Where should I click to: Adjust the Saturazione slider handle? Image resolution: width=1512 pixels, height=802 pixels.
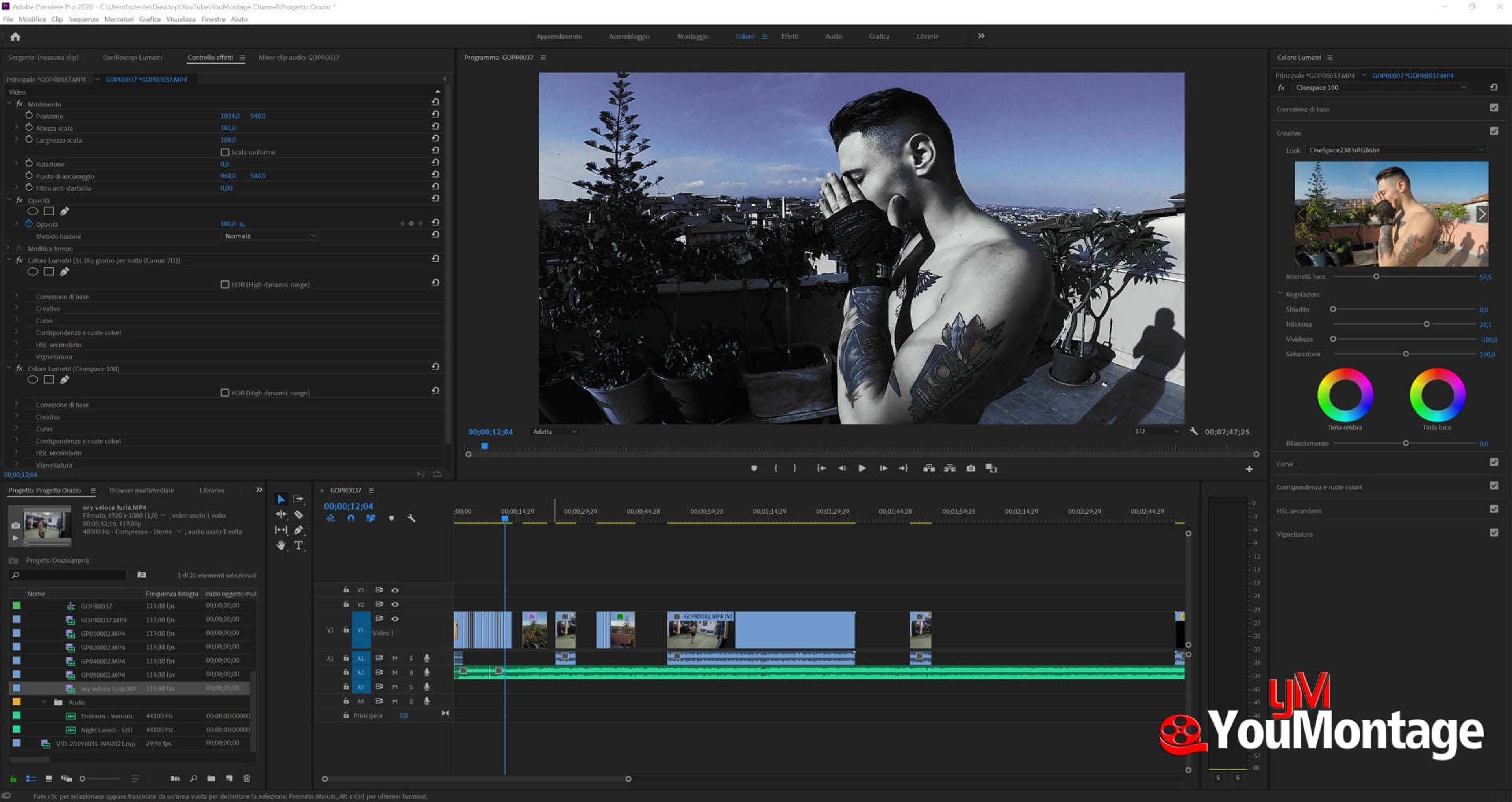(1405, 354)
